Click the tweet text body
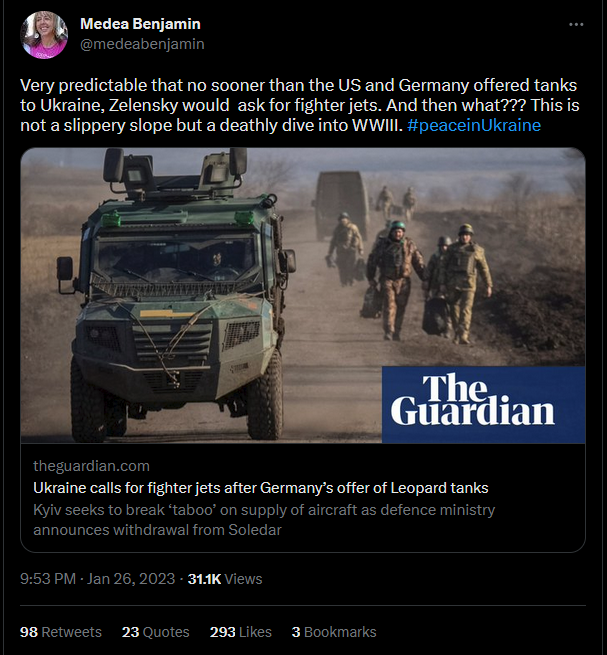Screen dimensions: 607x655 (300, 105)
